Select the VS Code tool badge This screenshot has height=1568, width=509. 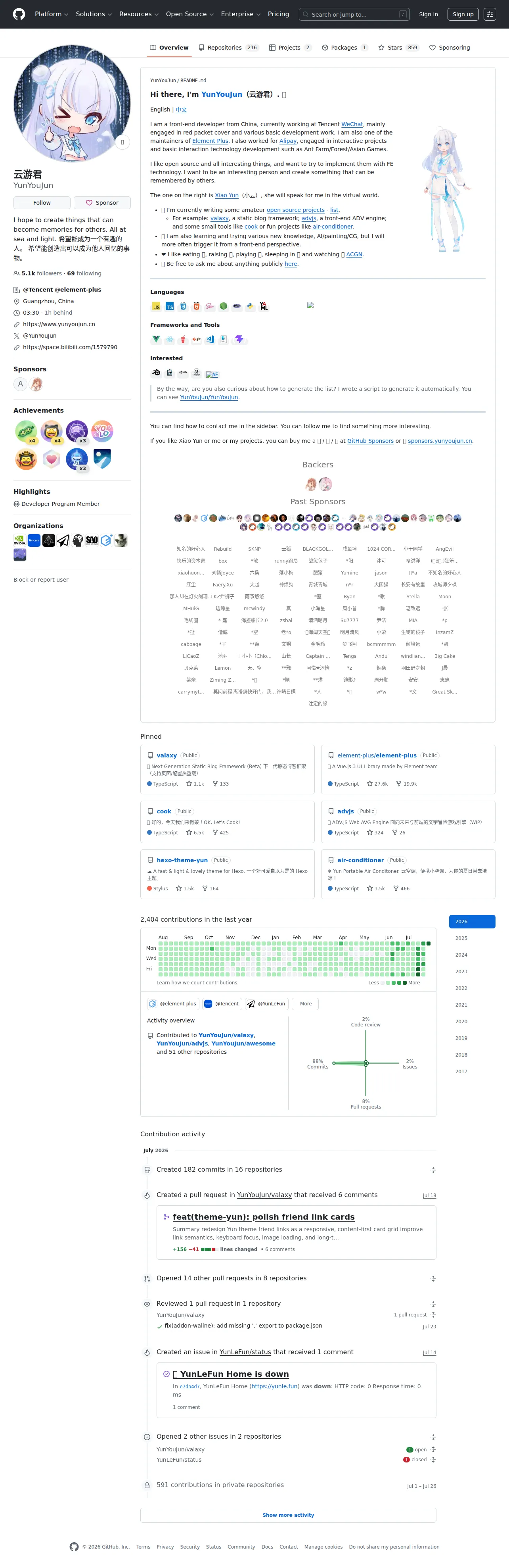[x=210, y=339]
